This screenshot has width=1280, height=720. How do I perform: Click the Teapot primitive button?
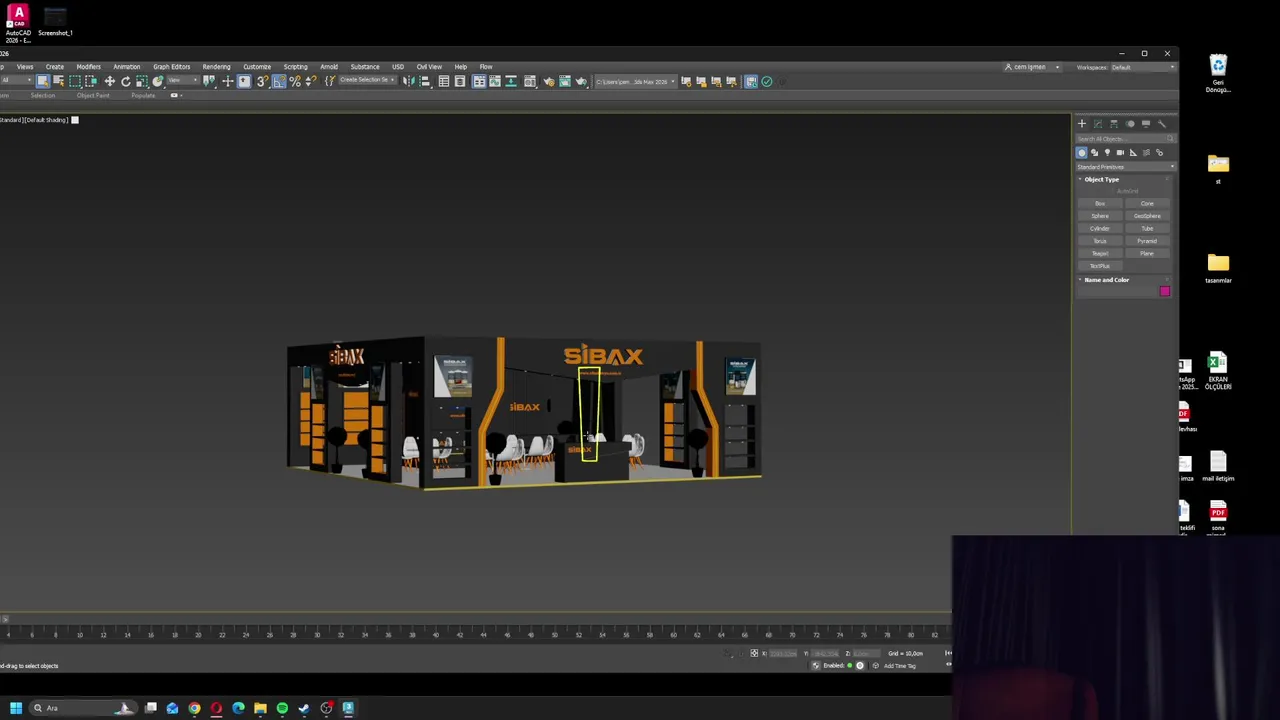1100,254
